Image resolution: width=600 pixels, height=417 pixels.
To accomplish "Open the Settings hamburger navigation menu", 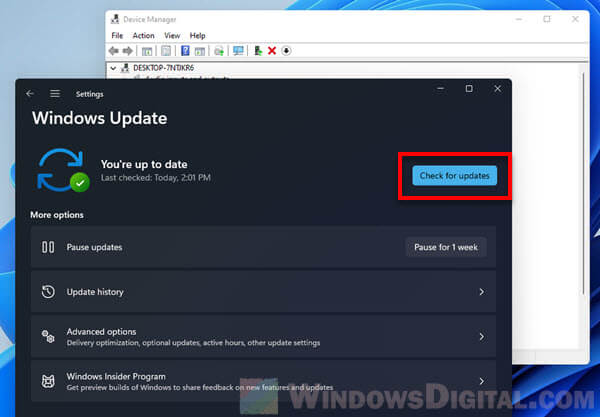I will pyautogui.click(x=55, y=93).
